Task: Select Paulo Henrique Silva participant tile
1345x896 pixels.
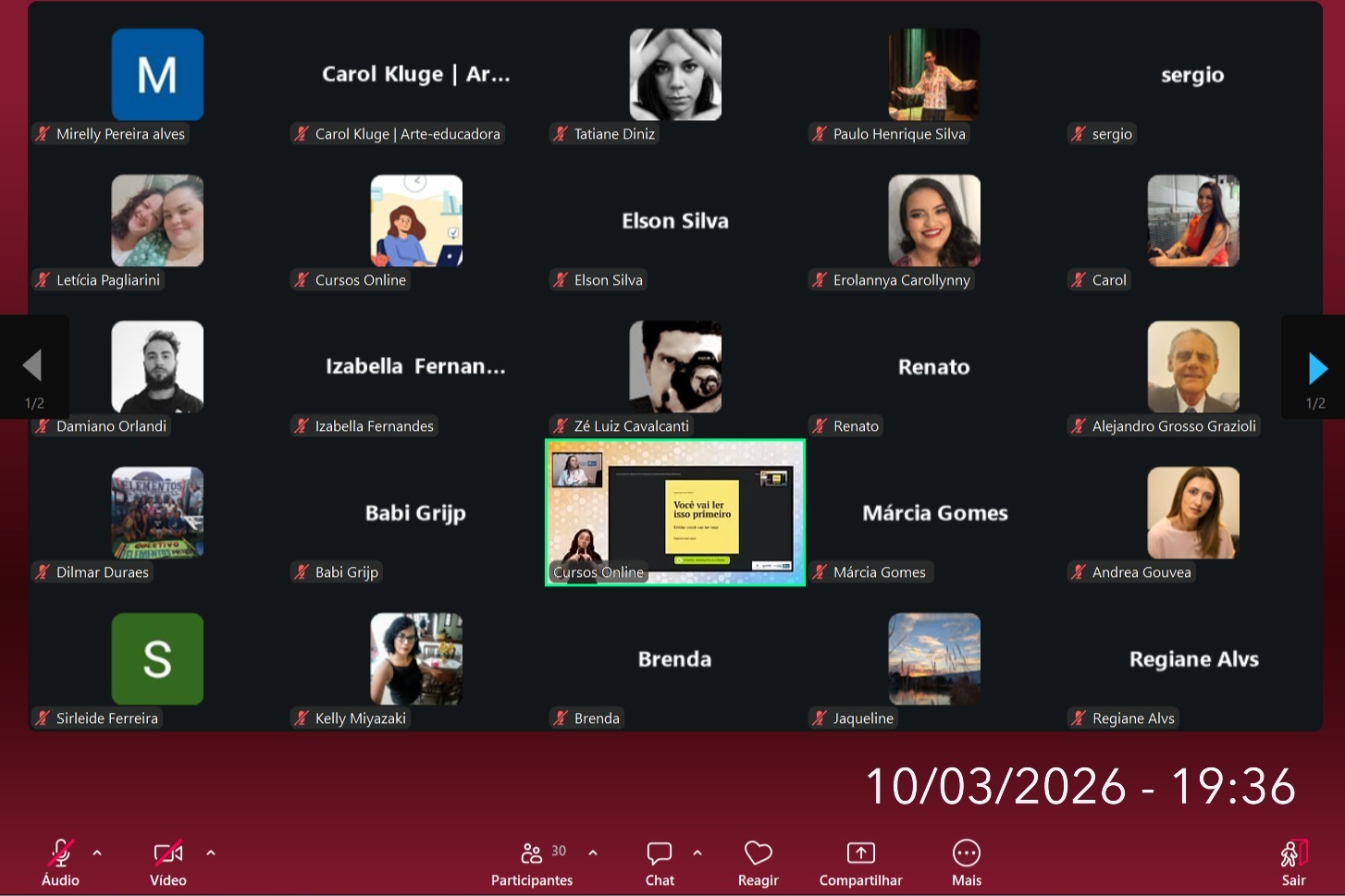Action: click(x=934, y=74)
